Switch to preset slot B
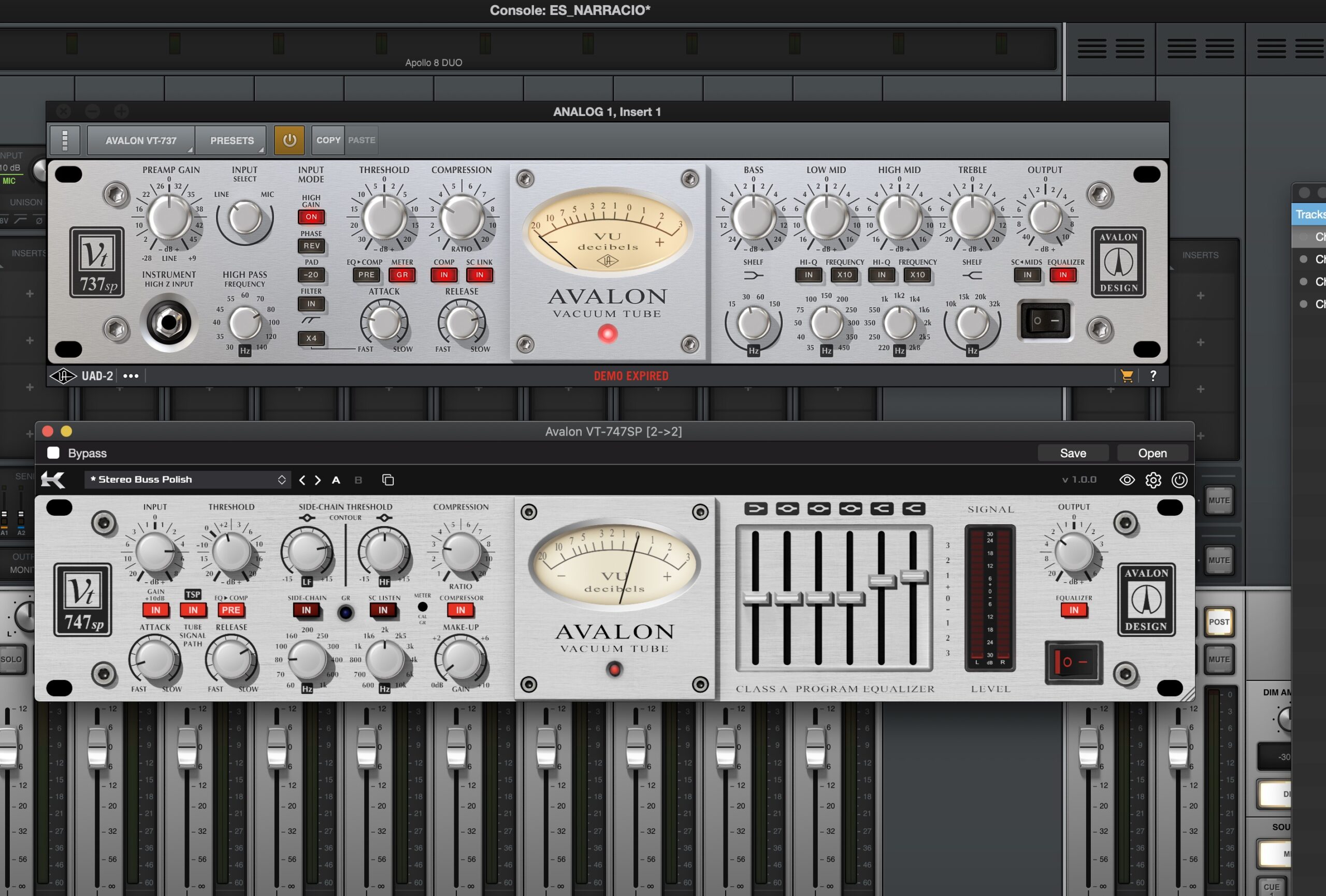The height and width of the screenshot is (896, 1326). [x=358, y=480]
